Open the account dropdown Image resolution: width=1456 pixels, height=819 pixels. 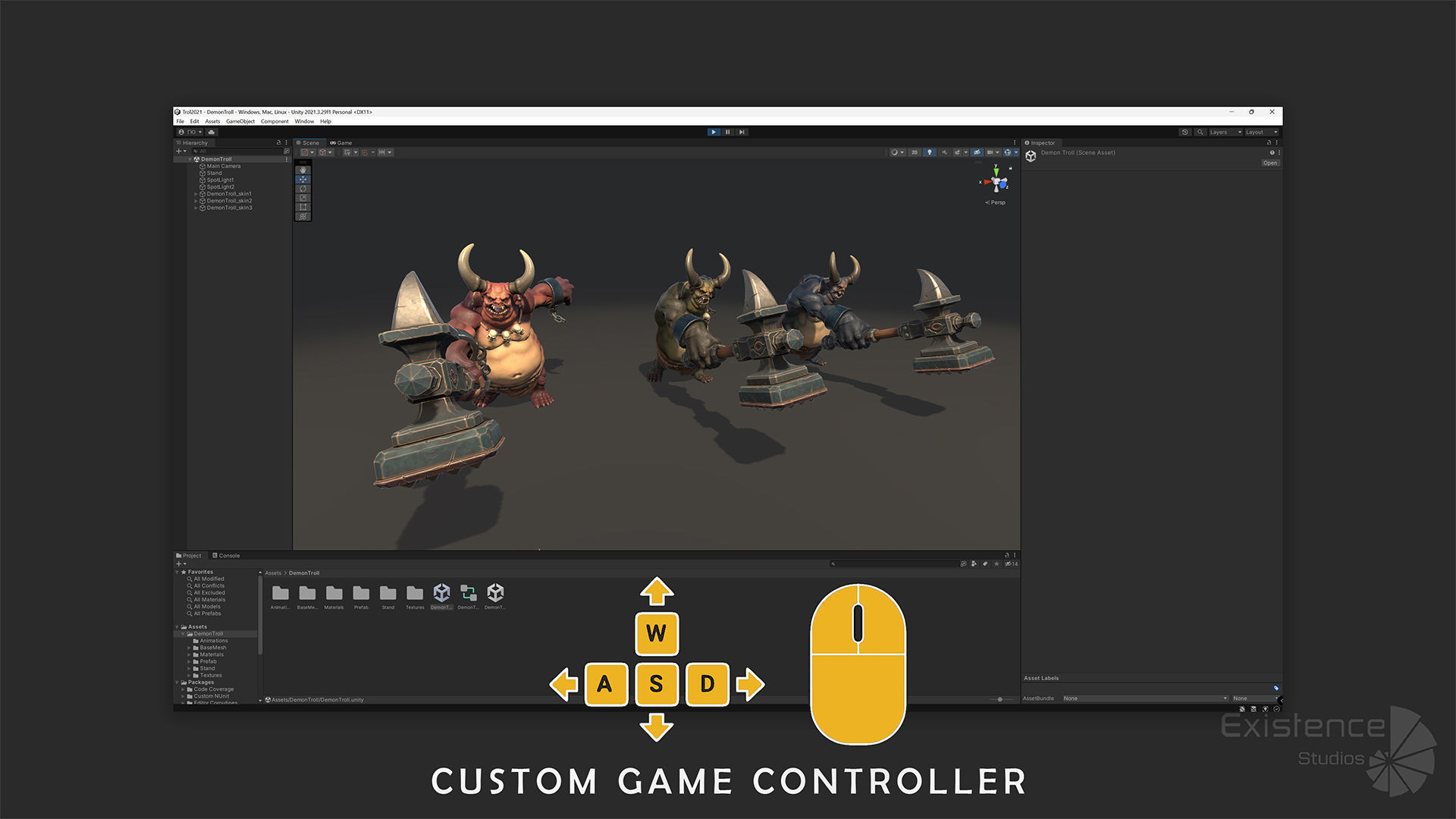pyautogui.click(x=190, y=132)
